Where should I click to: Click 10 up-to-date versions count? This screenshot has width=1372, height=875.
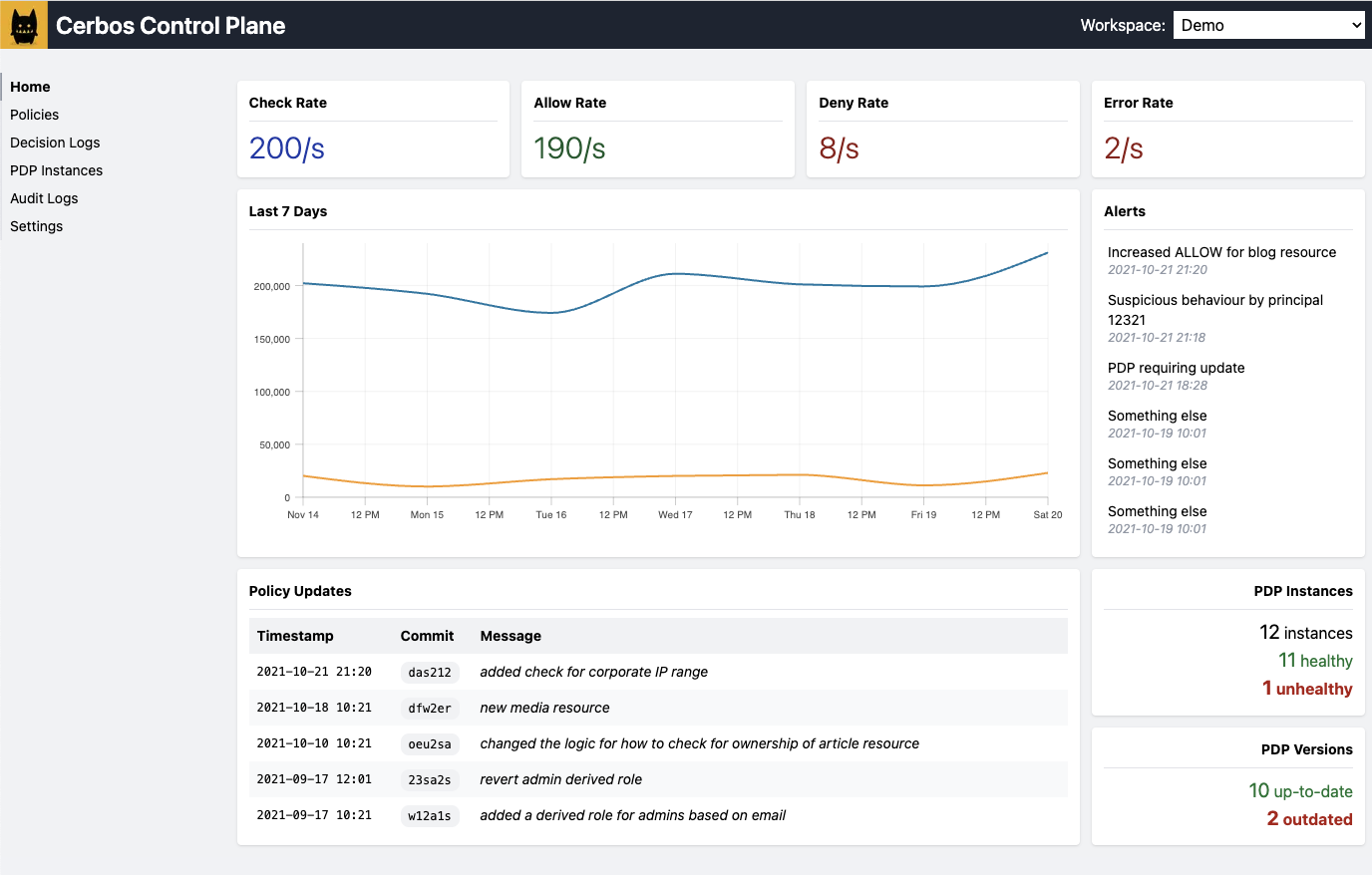tap(1300, 791)
